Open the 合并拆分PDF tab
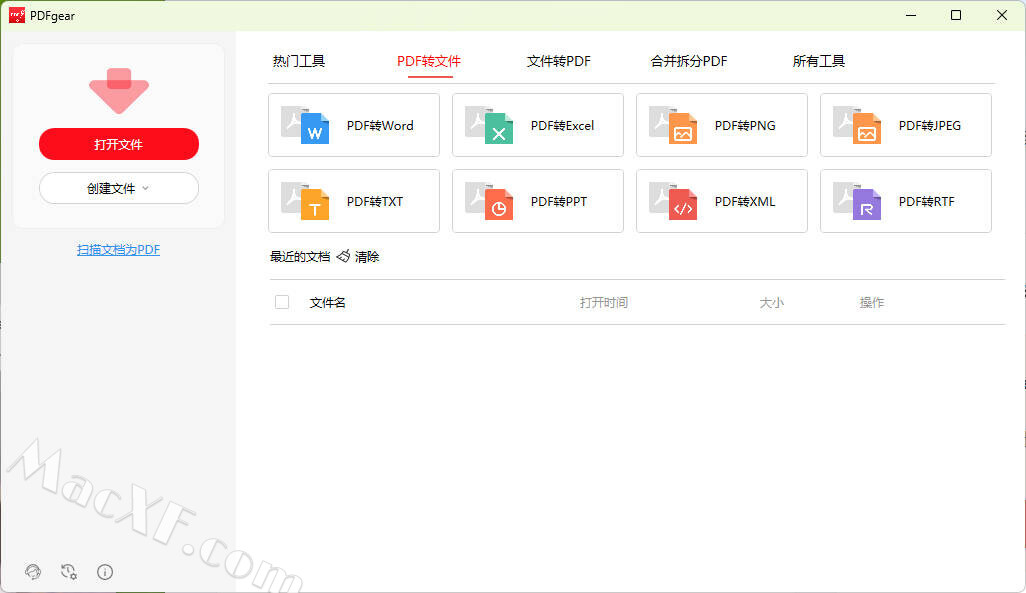The height and width of the screenshot is (593, 1026). pyautogui.click(x=689, y=61)
